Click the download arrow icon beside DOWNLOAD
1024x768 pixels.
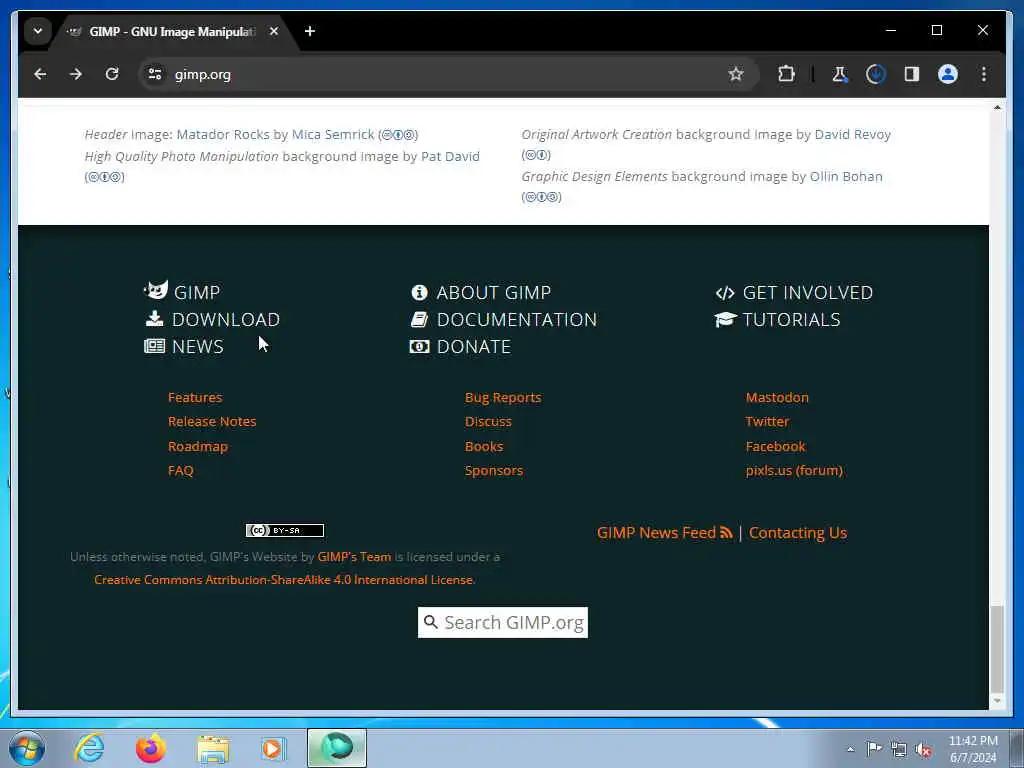pos(154,319)
